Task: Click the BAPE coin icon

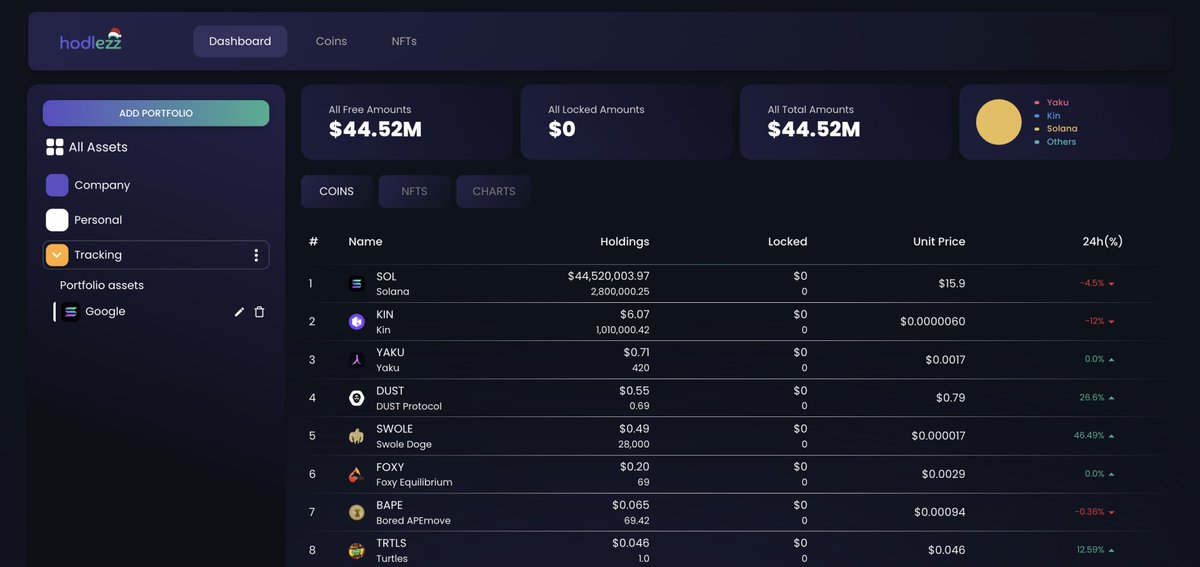Action: (x=356, y=512)
